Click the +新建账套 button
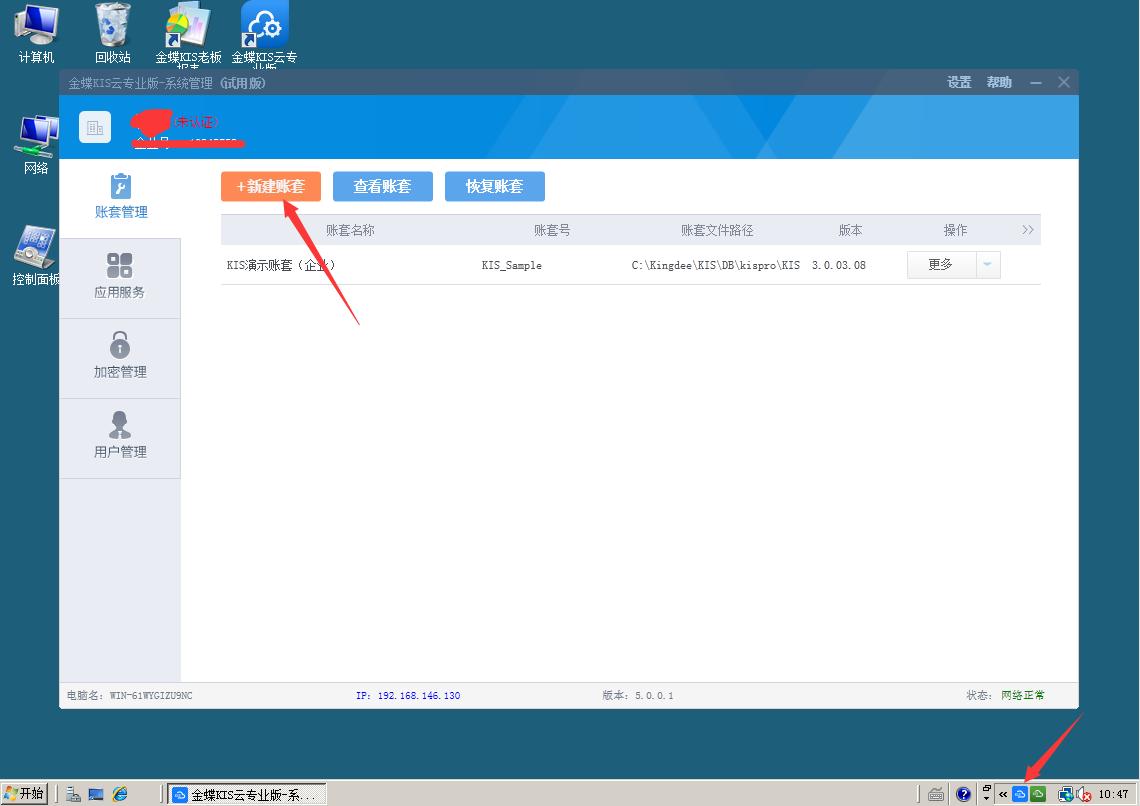This screenshot has height=806, width=1140. (270, 187)
